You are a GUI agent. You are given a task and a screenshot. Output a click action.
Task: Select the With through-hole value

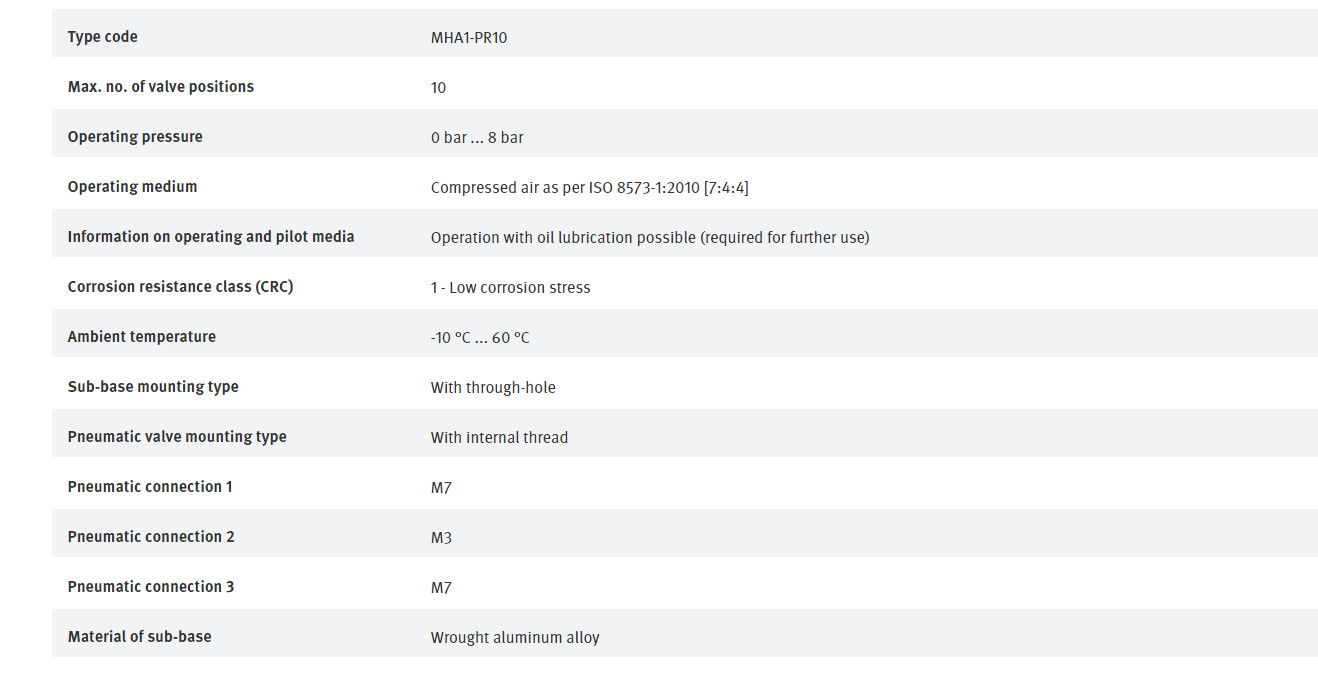493,388
